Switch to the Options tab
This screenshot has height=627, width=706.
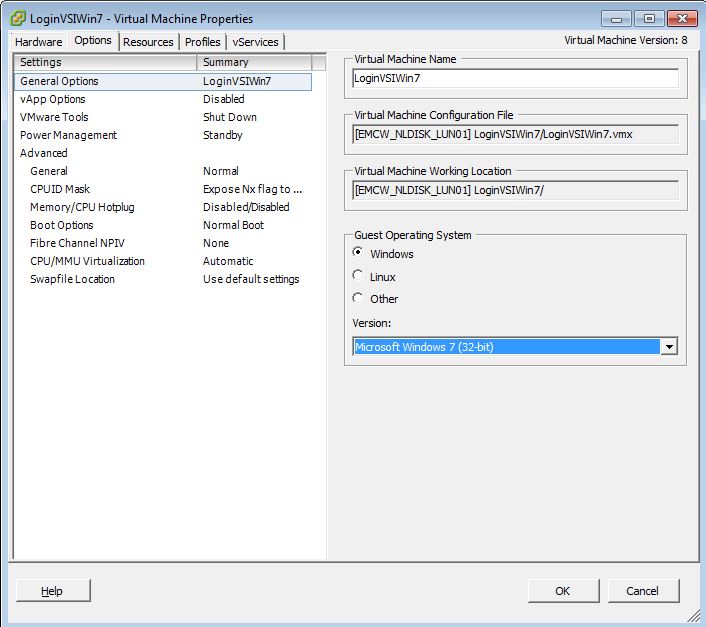point(93,41)
